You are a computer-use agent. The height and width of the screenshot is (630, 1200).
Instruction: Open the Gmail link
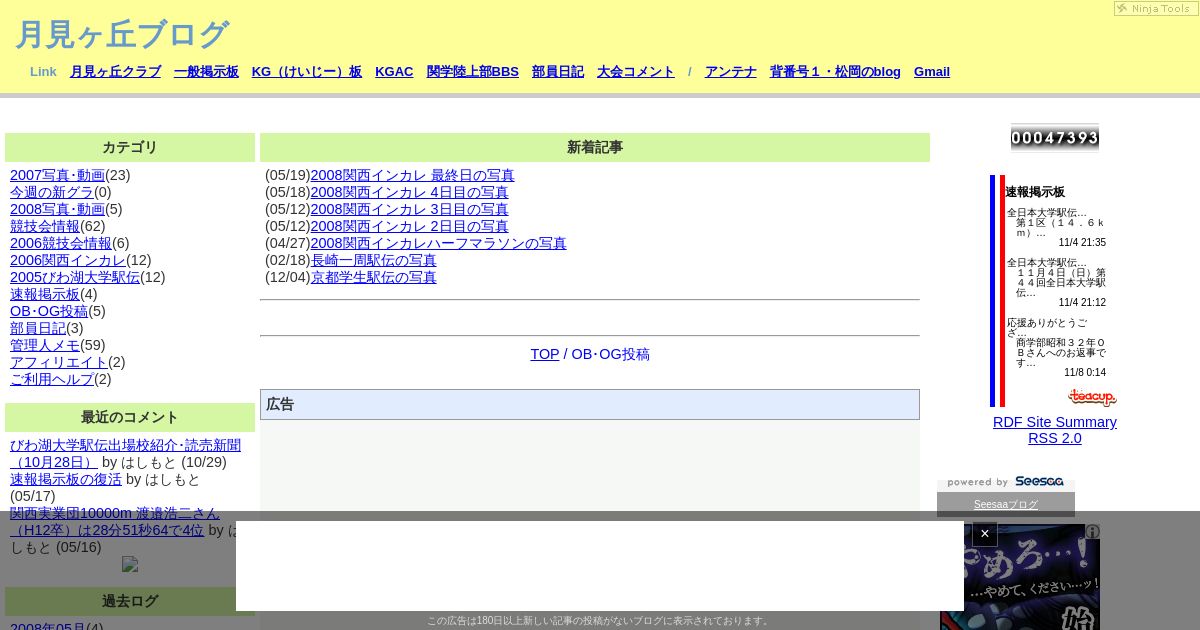tap(932, 72)
